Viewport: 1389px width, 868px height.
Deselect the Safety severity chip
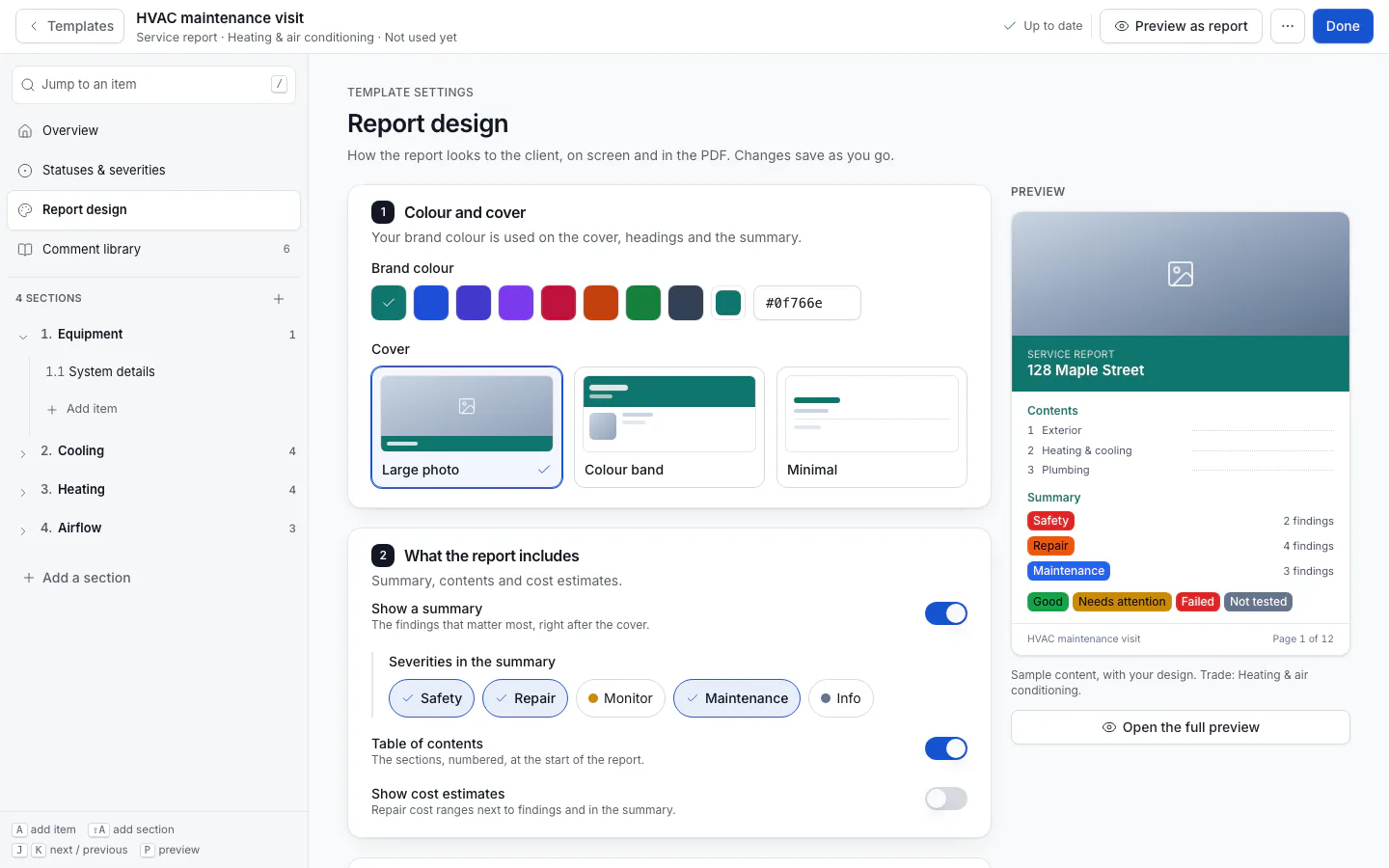[431, 698]
